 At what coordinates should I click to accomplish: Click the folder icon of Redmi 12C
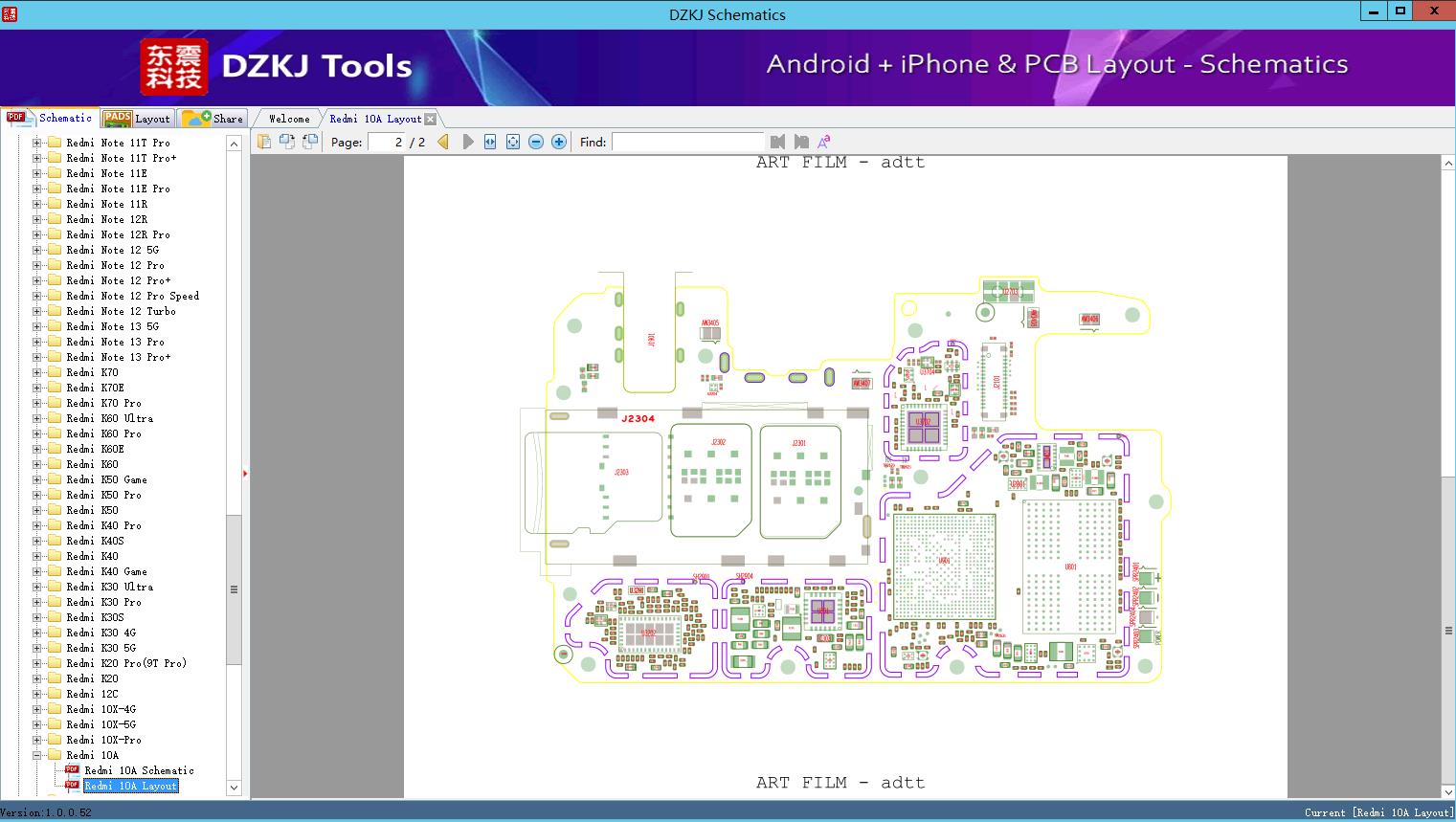pyautogui.click(x=55, y=694)
